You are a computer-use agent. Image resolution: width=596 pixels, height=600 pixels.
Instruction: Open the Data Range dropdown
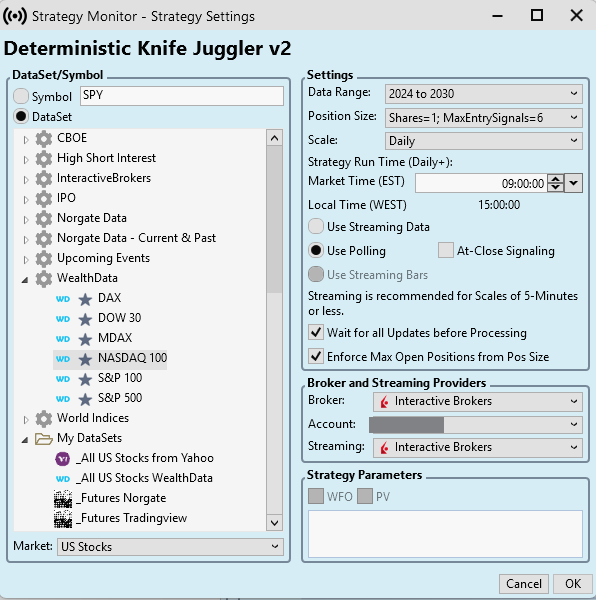(484, 94)
